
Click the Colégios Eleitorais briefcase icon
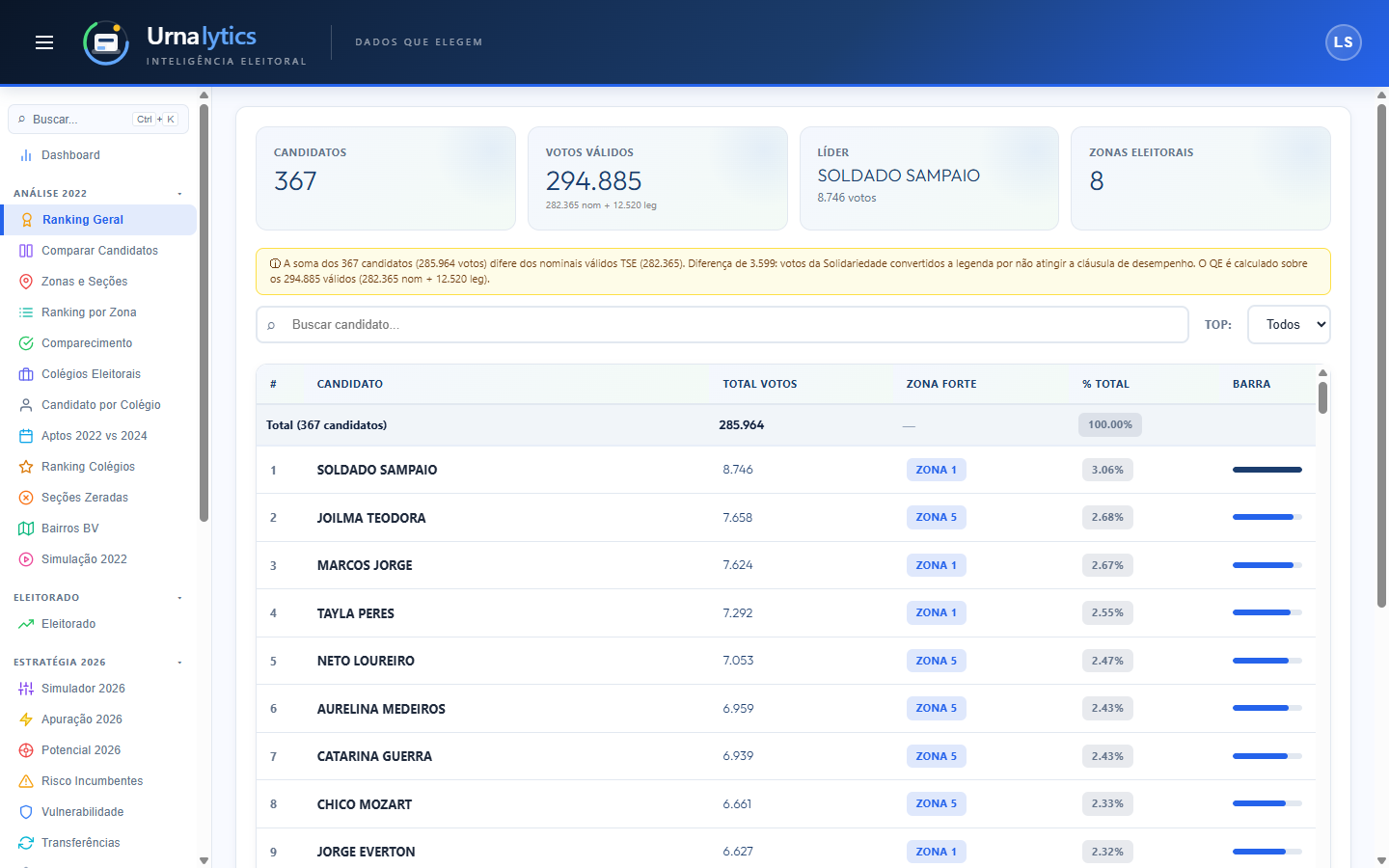tap(26, 374)
